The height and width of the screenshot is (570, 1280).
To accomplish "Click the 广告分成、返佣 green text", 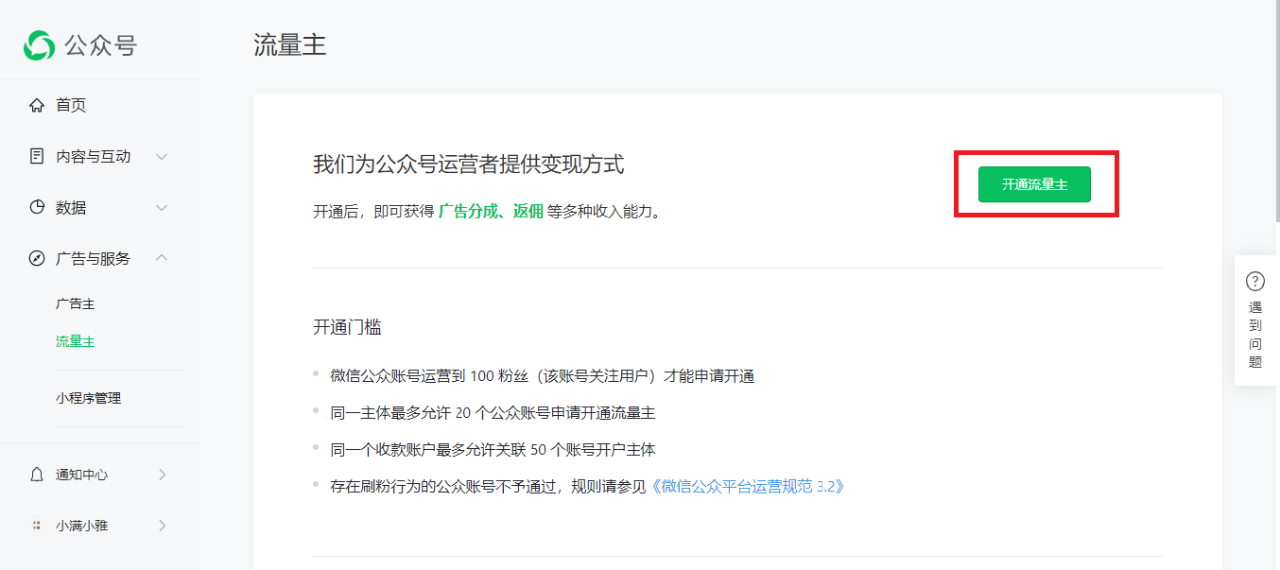I will click(x=491, y=211).
